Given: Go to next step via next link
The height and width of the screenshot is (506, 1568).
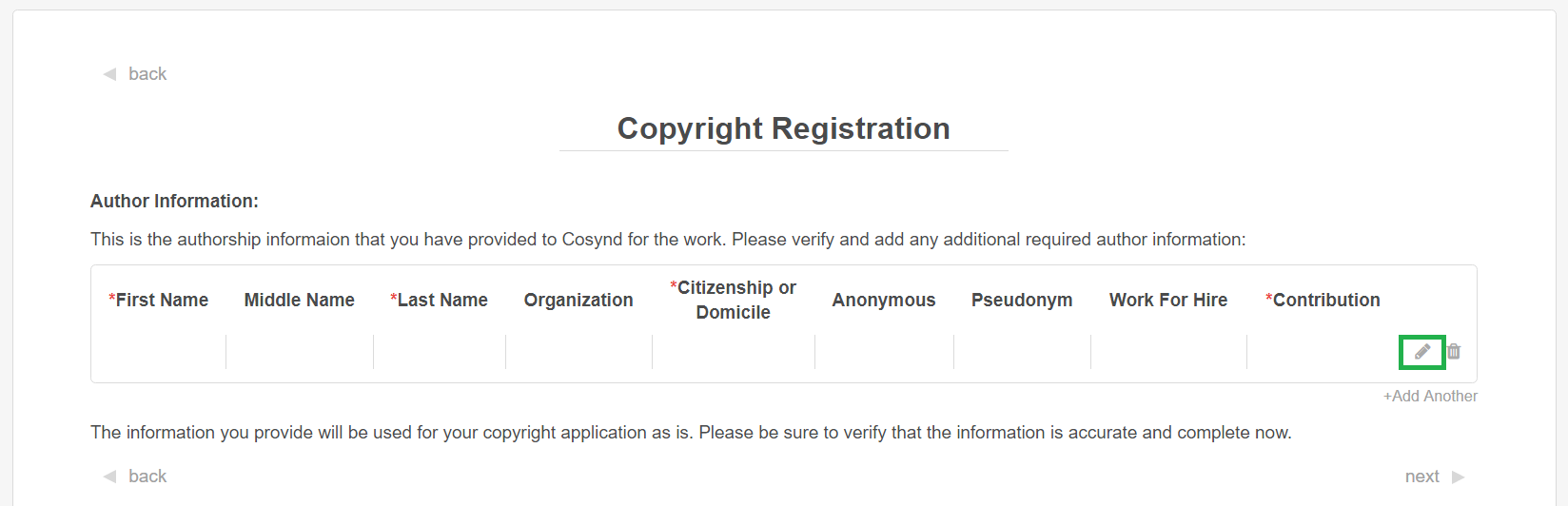Looking at the screenshot, I should (1421, 477).
